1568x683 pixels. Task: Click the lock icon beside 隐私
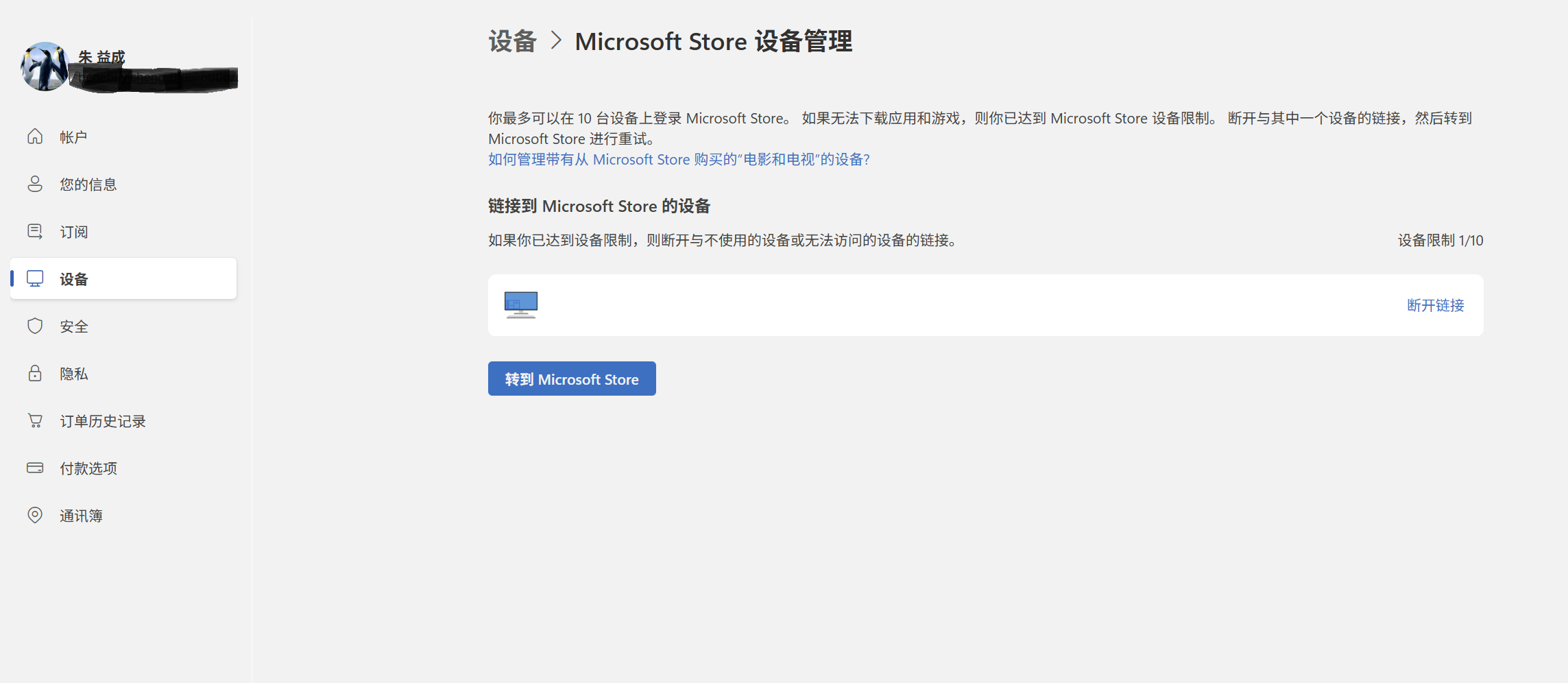coord(35,373)
